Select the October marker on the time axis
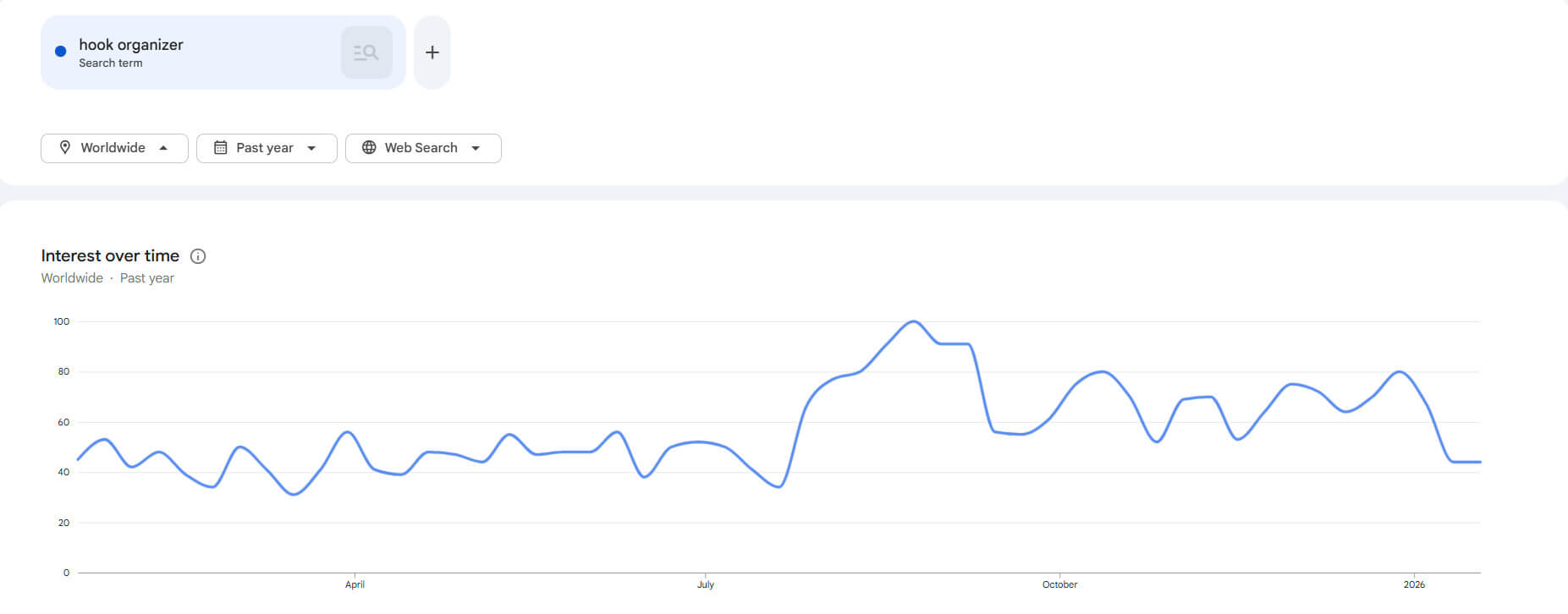 tap(1059, 584)
